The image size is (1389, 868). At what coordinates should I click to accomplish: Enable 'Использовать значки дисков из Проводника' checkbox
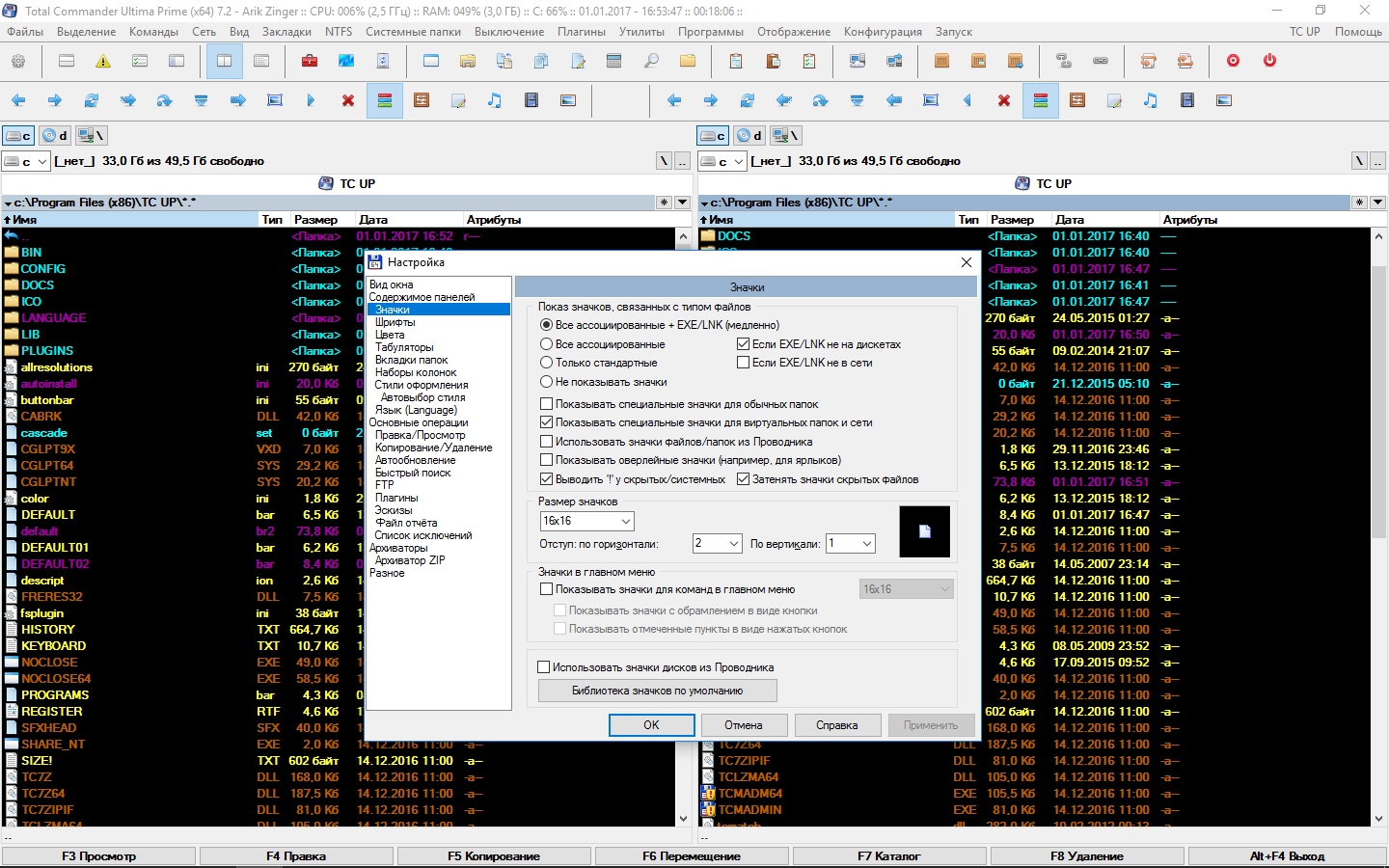click(x=544, y=667)
